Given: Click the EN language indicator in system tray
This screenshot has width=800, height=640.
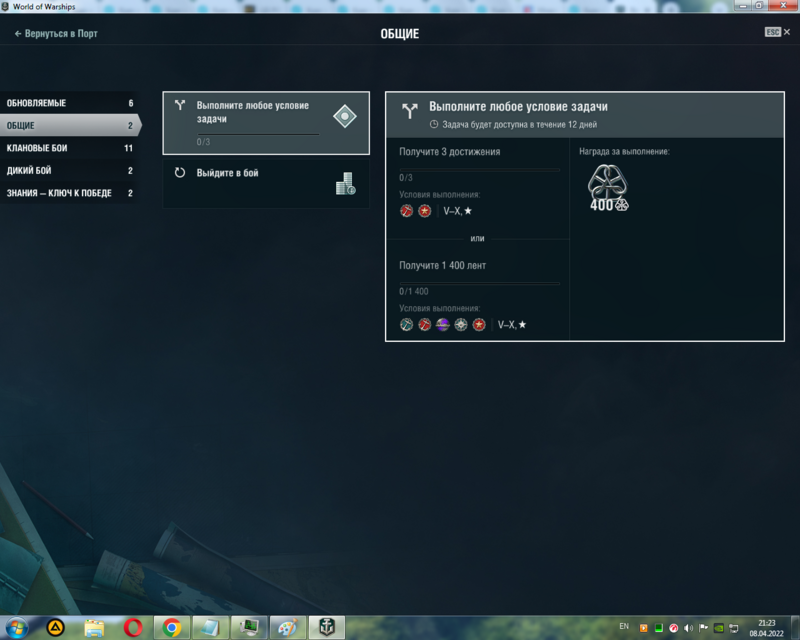Looking at the screenshot, I should click(x=624, y=626).
